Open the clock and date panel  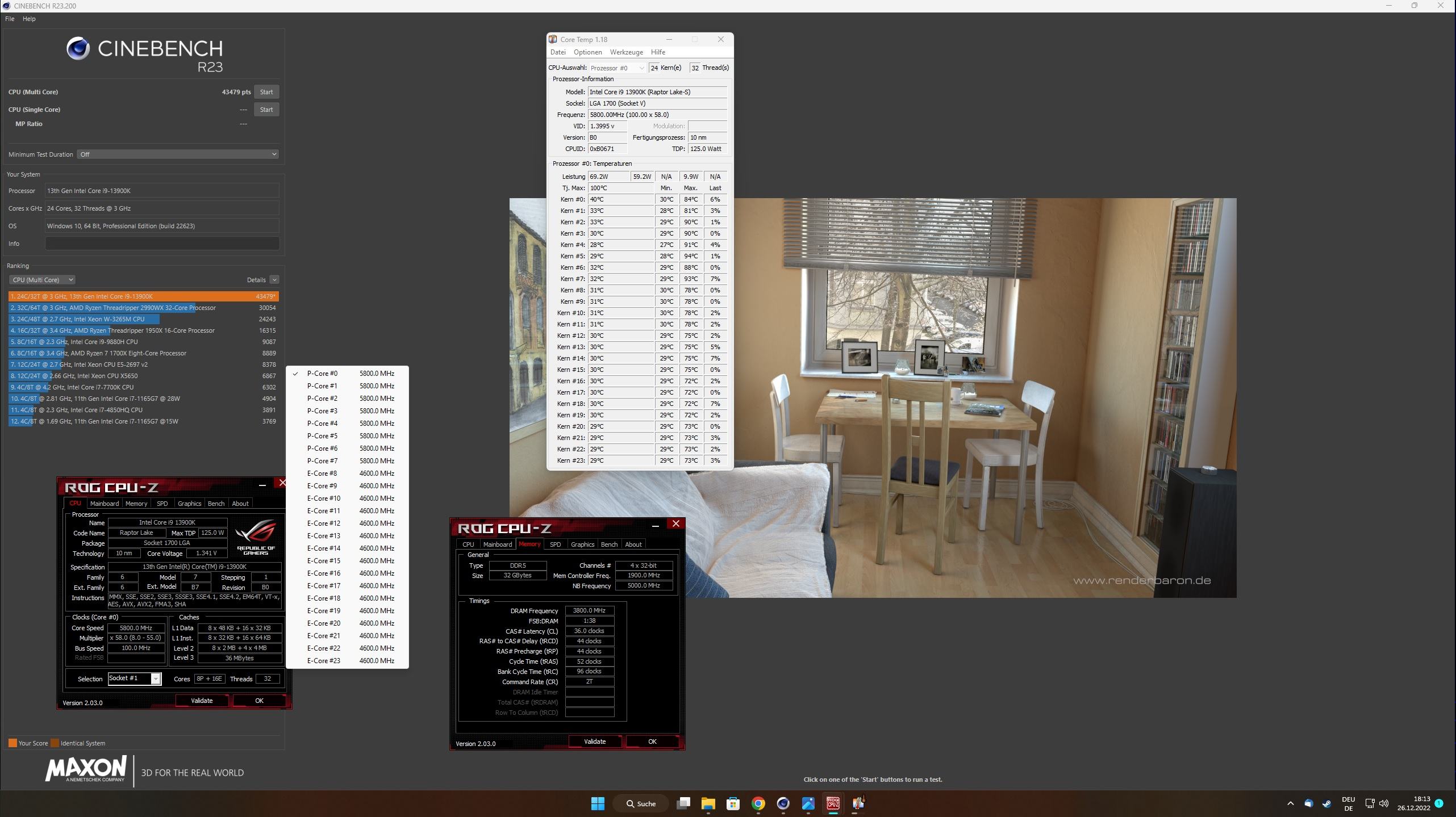click(1414, 803)
